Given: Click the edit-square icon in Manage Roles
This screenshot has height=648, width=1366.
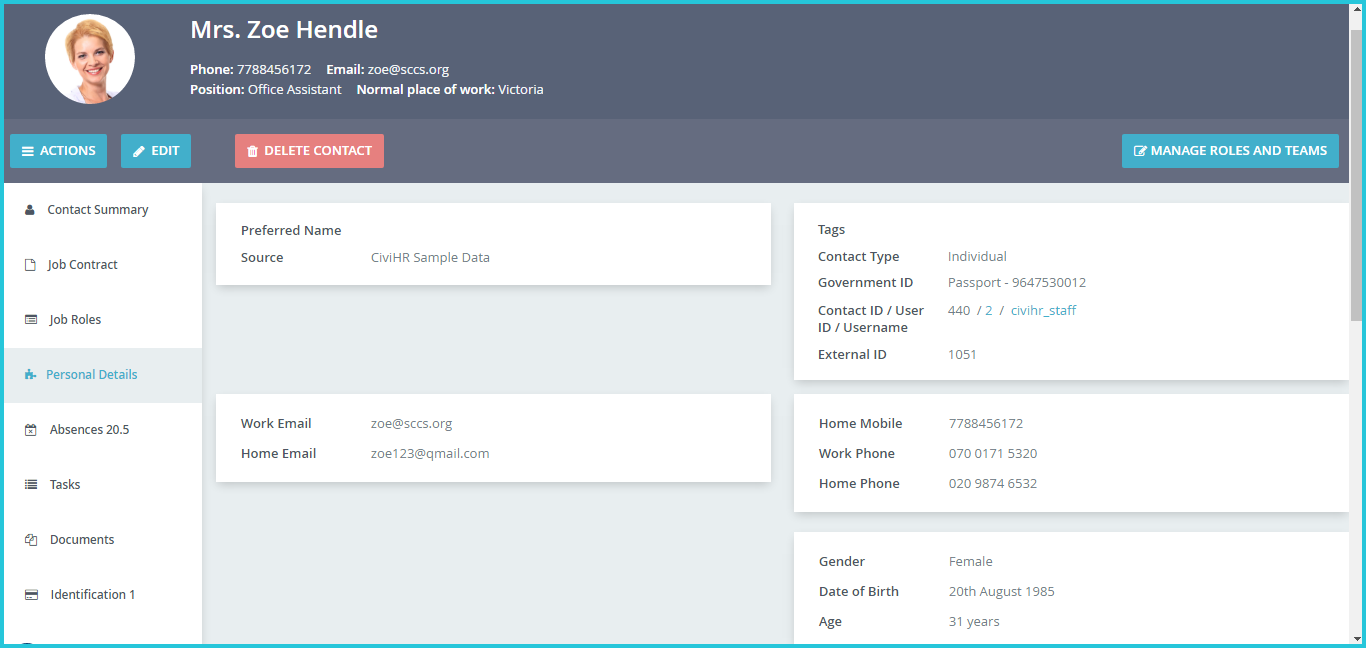Looking at the screenshot, I should (1140, 151).
